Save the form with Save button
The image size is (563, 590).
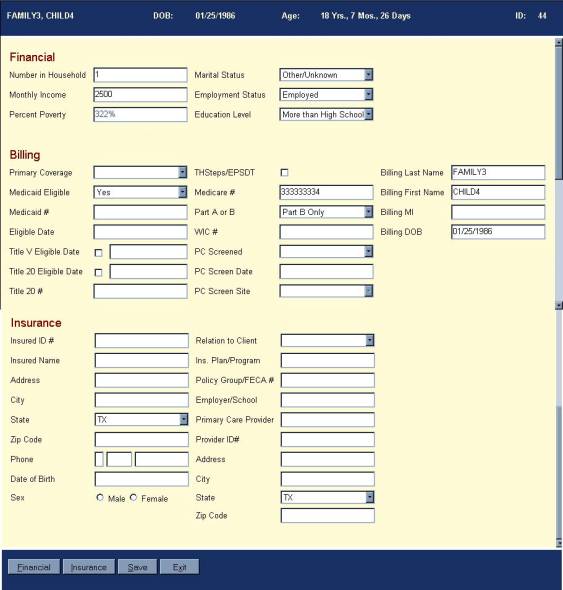point(137,567)
